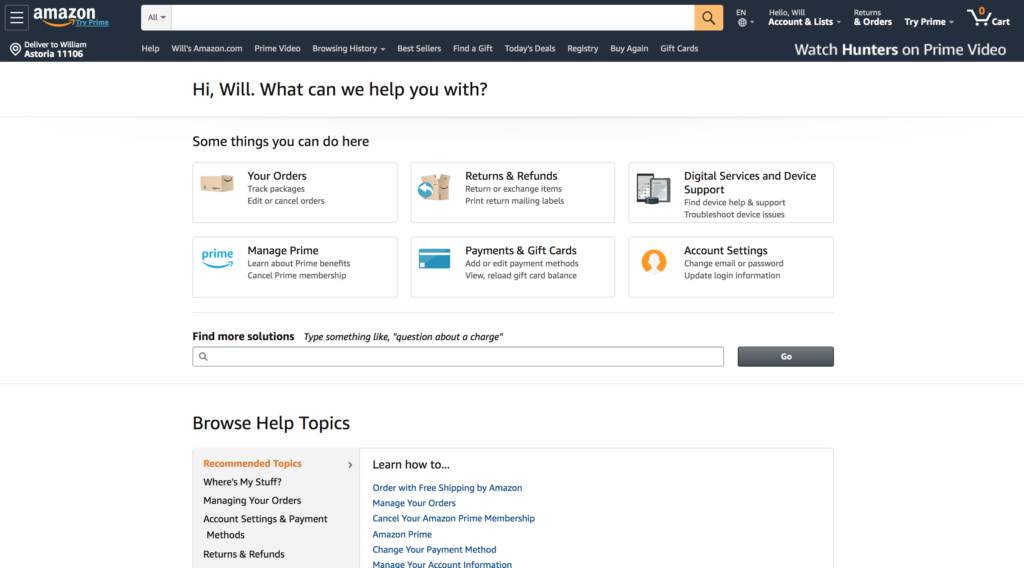This screenshot has height=568, width=1024.
Task: Expand the Account & Lists dropdown
Action: (x=804, y=18)
